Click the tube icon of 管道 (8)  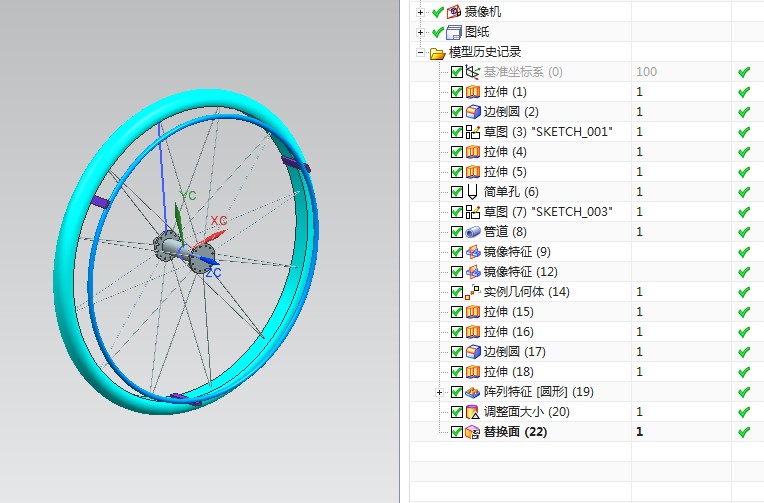(x=473, y=232)
